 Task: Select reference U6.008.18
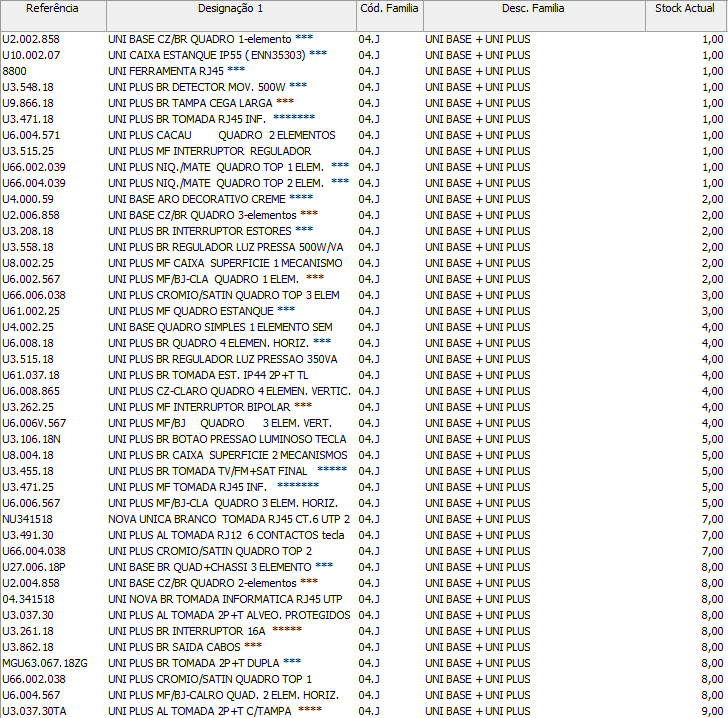[28, 344]
